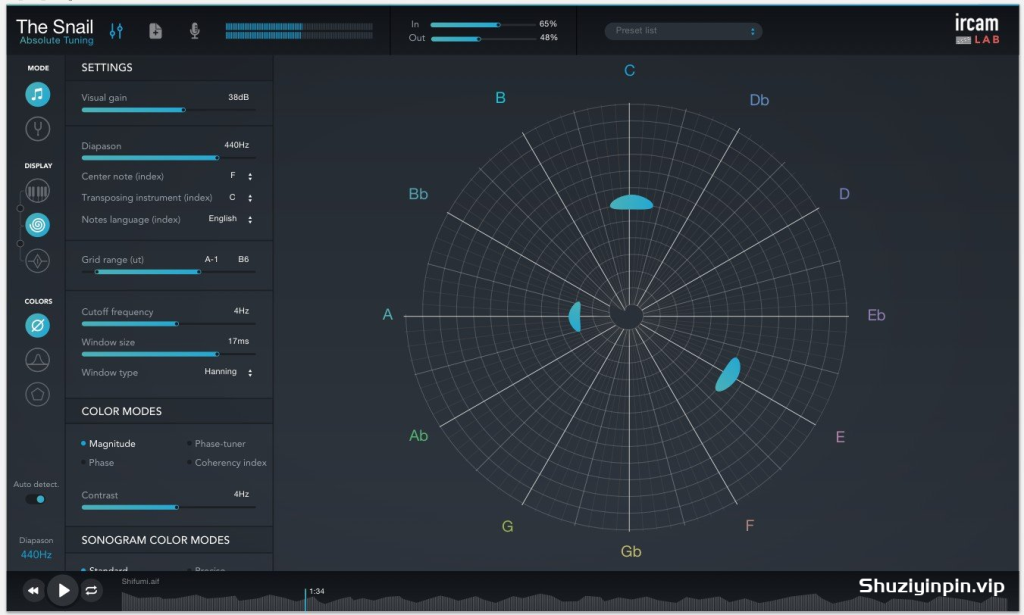Start playback with the play button
The image size is (1024, 615).
click(x=63, y=591)
